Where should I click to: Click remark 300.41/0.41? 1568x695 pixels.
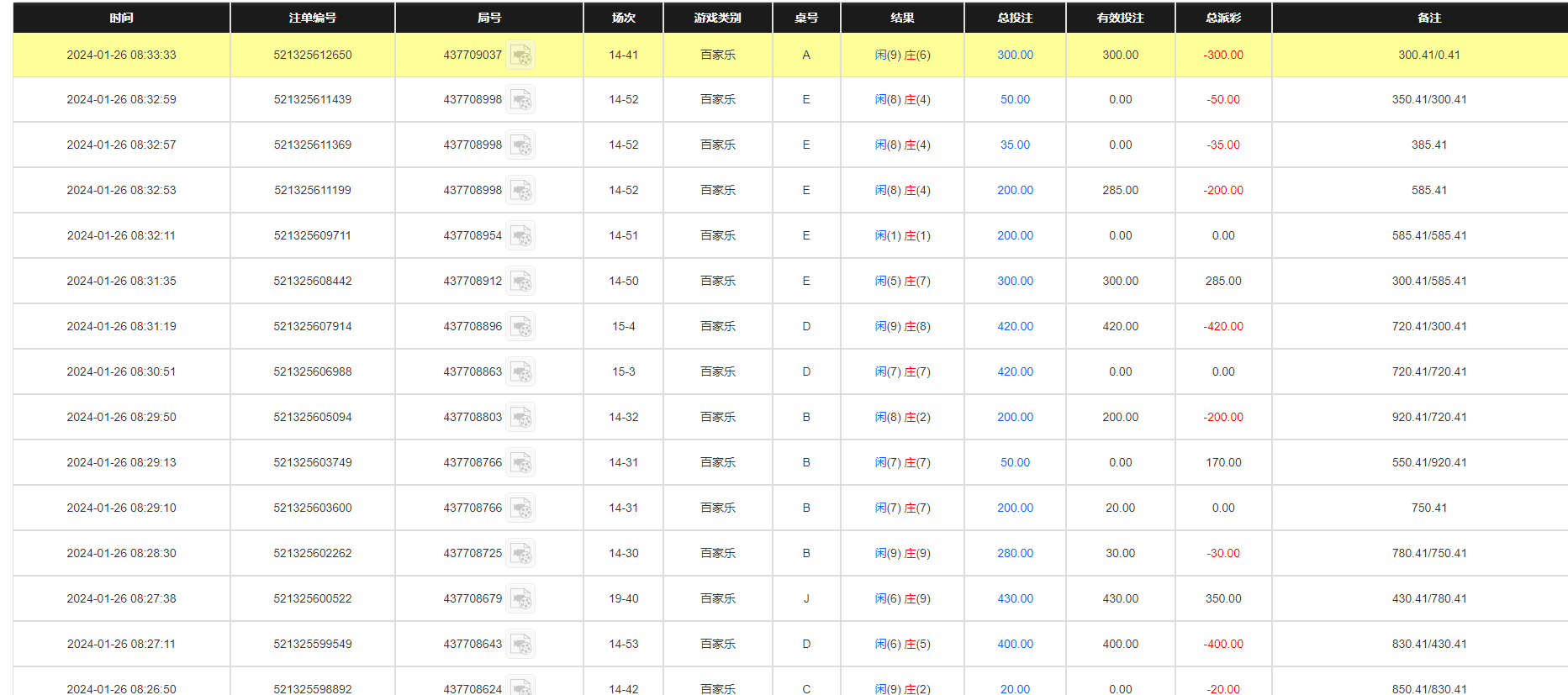click(x=1429, y=55)
